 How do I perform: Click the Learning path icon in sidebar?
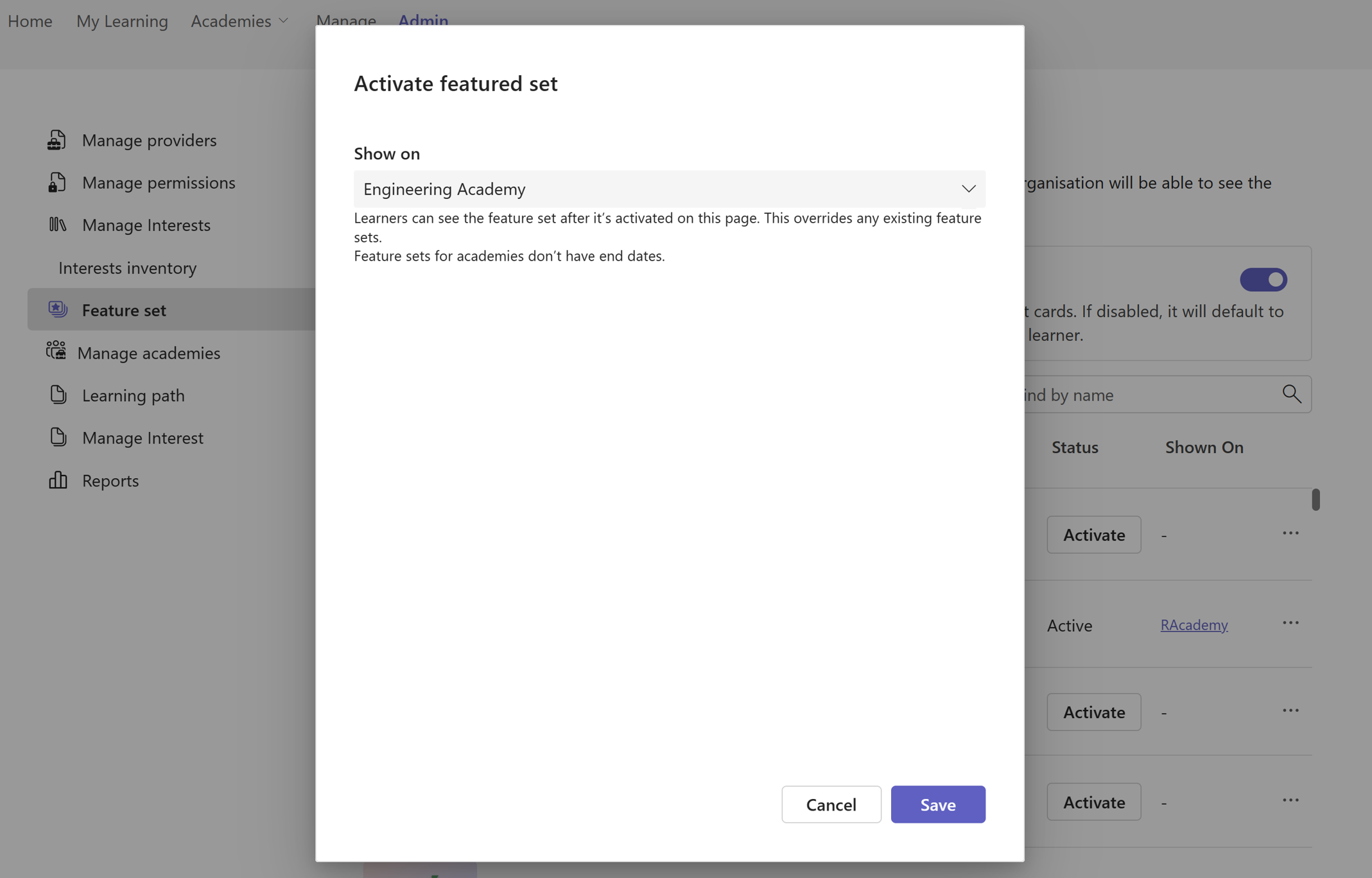[x=57, y=394]
